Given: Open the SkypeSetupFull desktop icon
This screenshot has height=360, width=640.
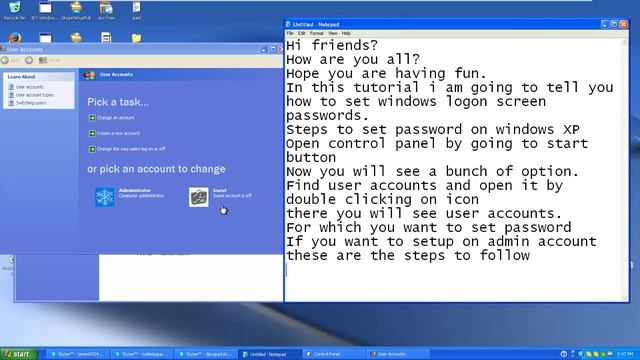Looking at the screenshot, I should [76, 10].
